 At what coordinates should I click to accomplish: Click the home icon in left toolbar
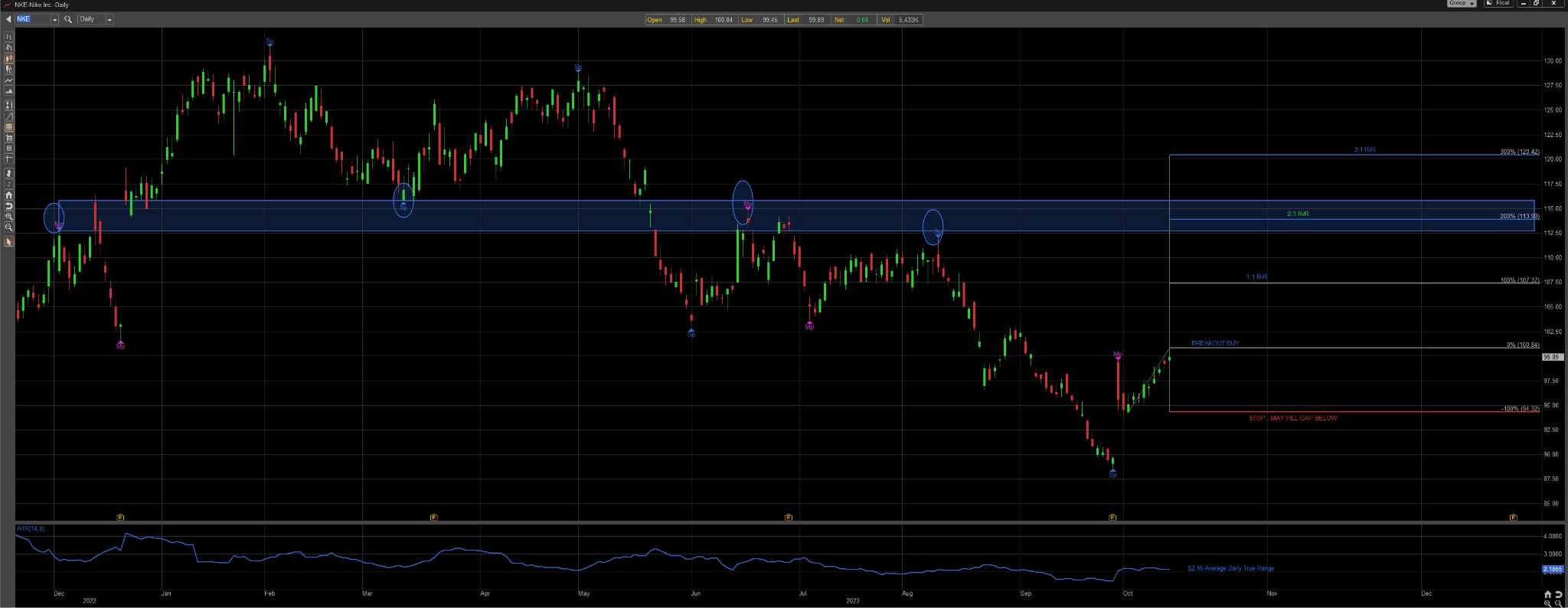(x=9, y=195)
